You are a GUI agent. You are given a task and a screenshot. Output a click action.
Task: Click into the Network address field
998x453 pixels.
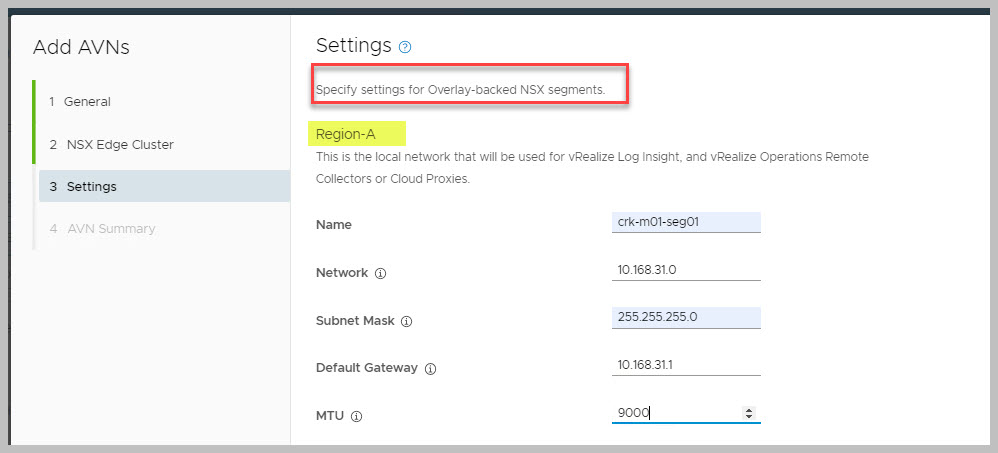[685, 270]
